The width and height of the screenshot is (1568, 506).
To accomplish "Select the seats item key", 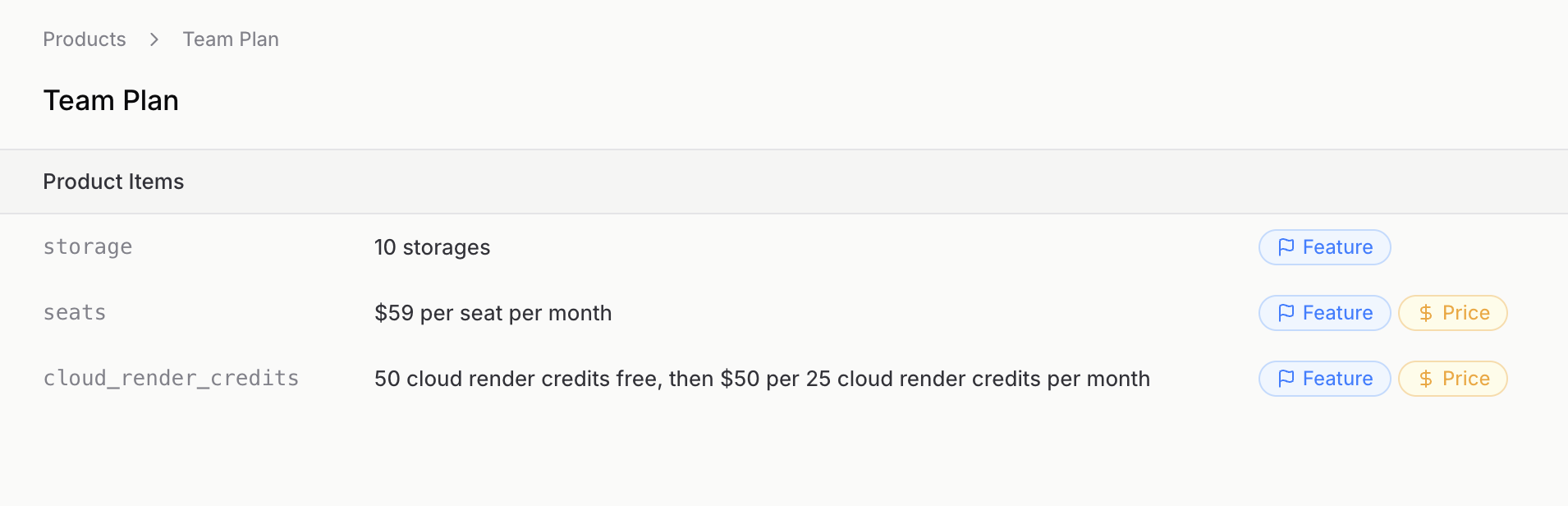I will click(75, 313).
